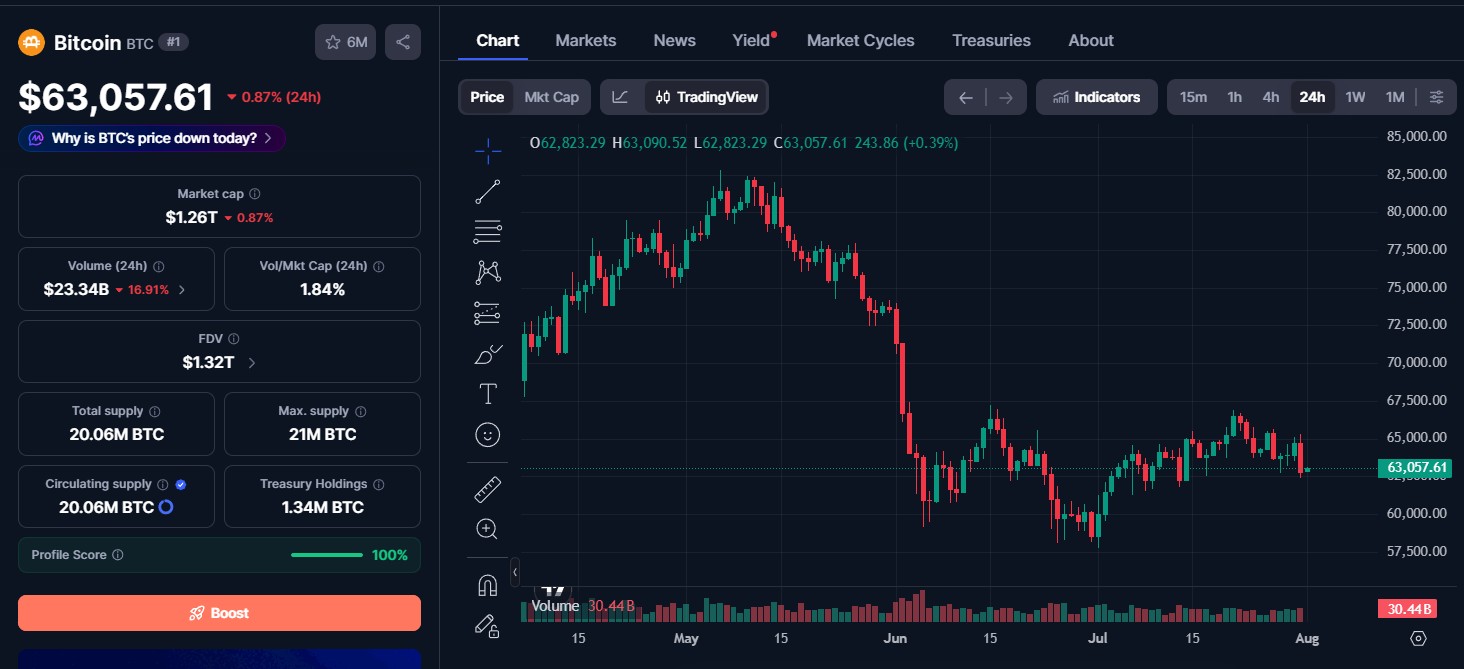Click the verified badge beside Circulating supply
Screen dimensions: 1464x669
pos(181,484)
